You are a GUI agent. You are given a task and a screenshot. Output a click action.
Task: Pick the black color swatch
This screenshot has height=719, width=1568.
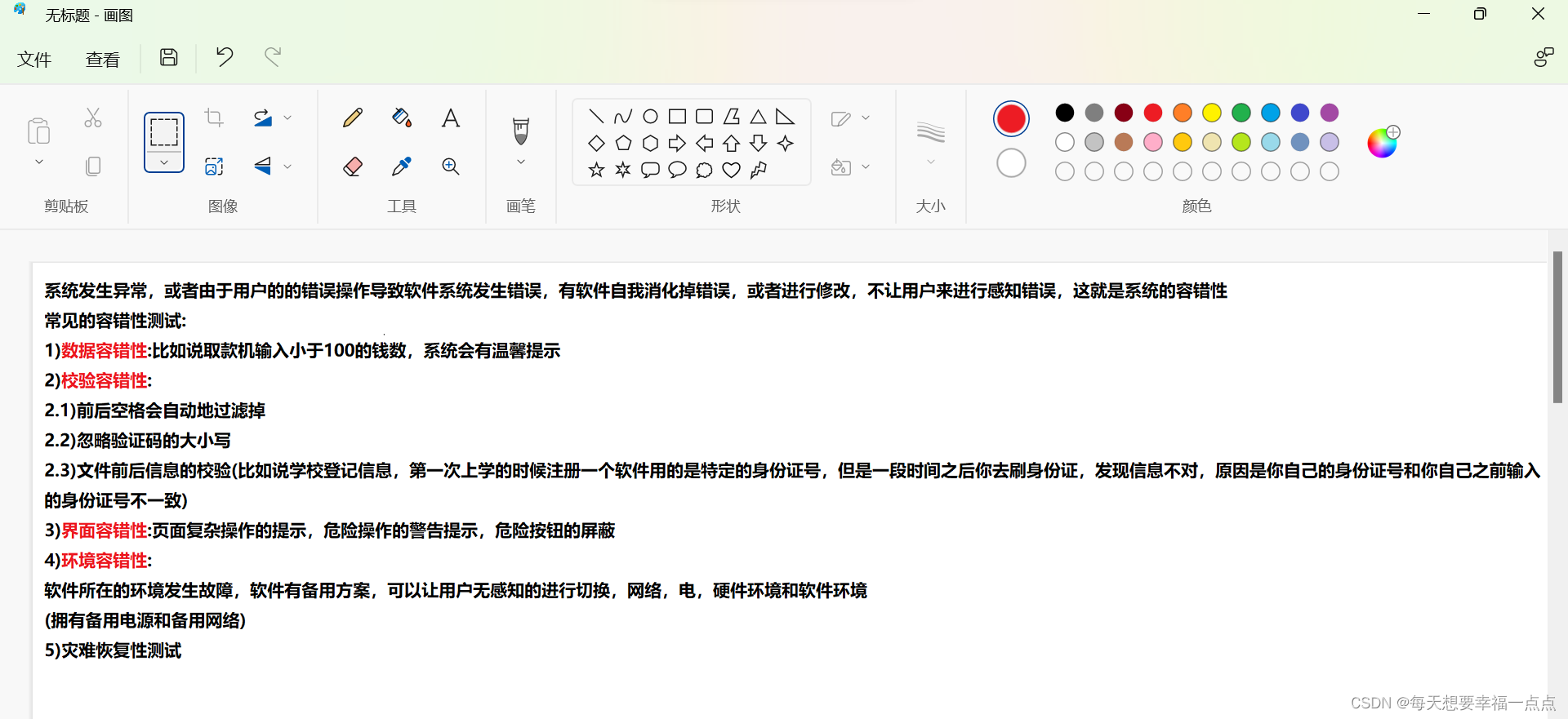click(x=1065, y=113)
